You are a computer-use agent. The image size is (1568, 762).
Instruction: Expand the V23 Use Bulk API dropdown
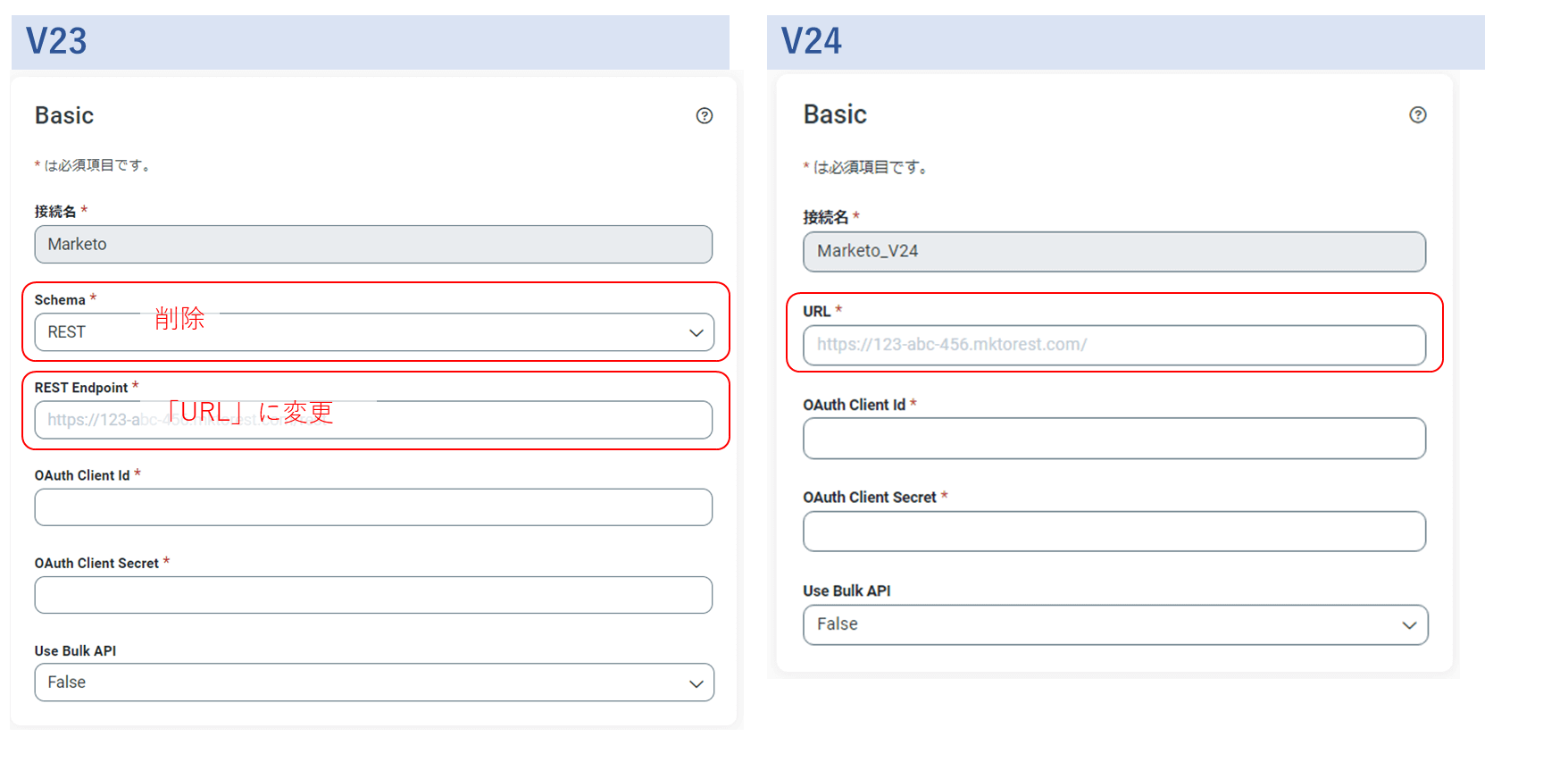coord(373,682)
